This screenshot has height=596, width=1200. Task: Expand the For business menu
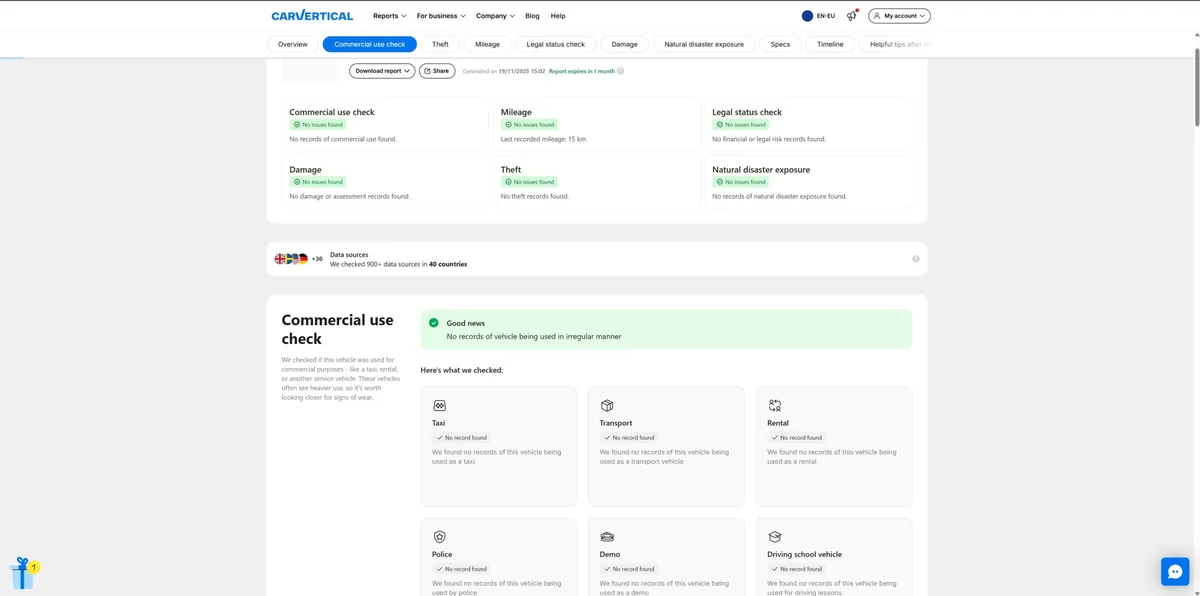click(441, 16)
